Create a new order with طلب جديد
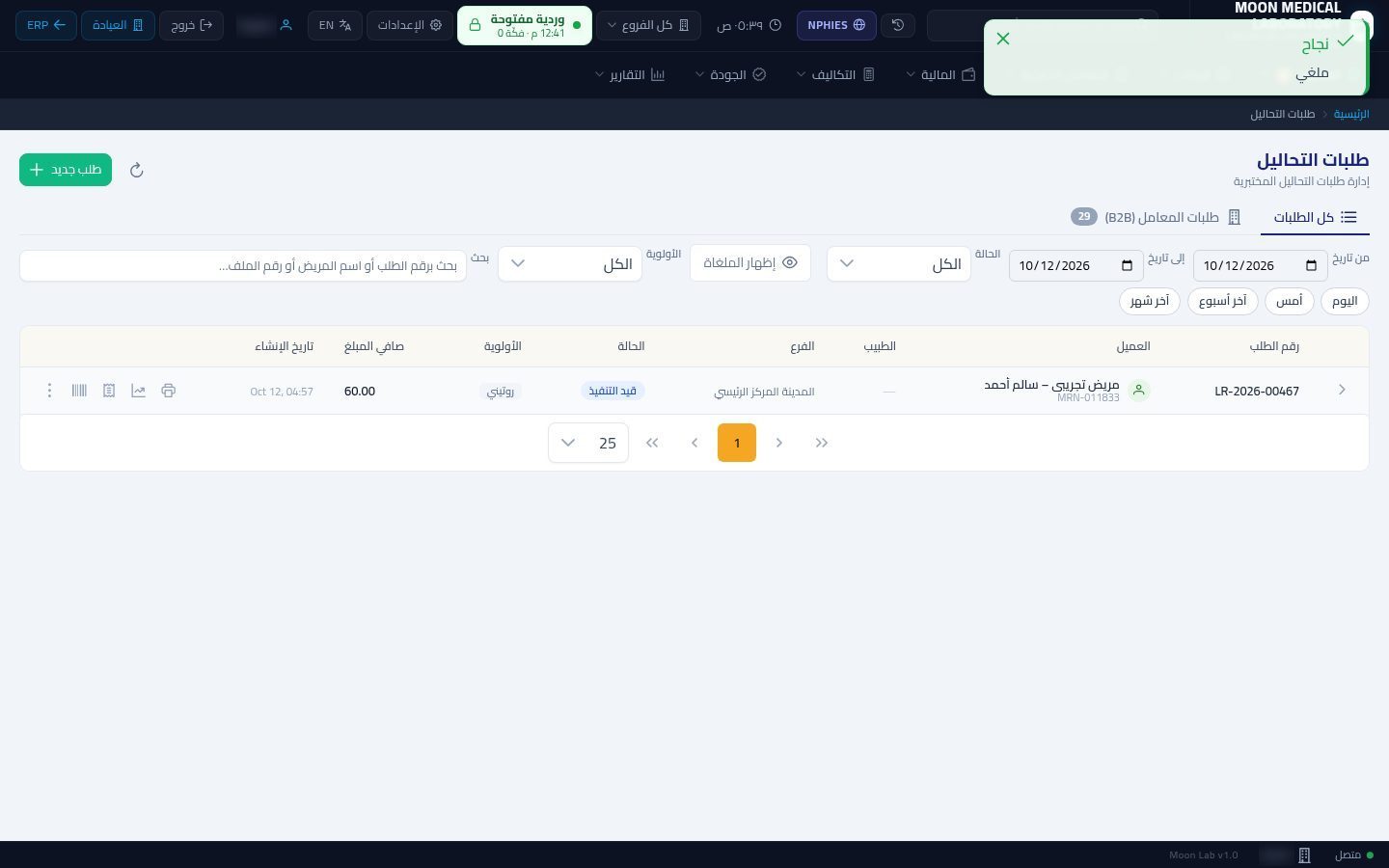Screen dimensions: 1389x868 [66, 170]
